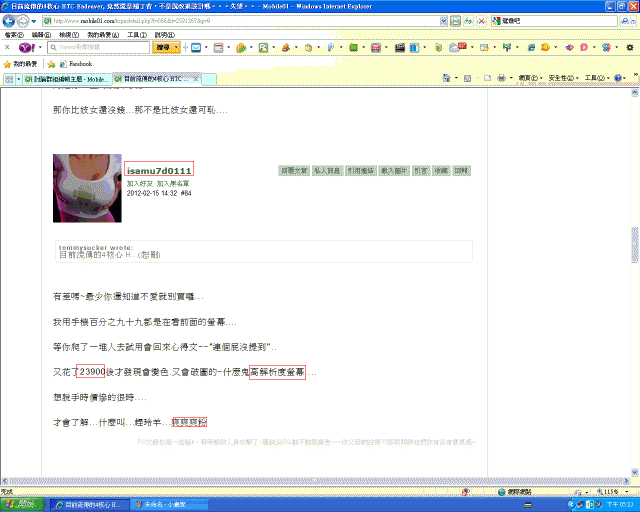This screenshot has height=512, width=640.
Task: Click the browser Forward arrow button
Action: (23, 21)
